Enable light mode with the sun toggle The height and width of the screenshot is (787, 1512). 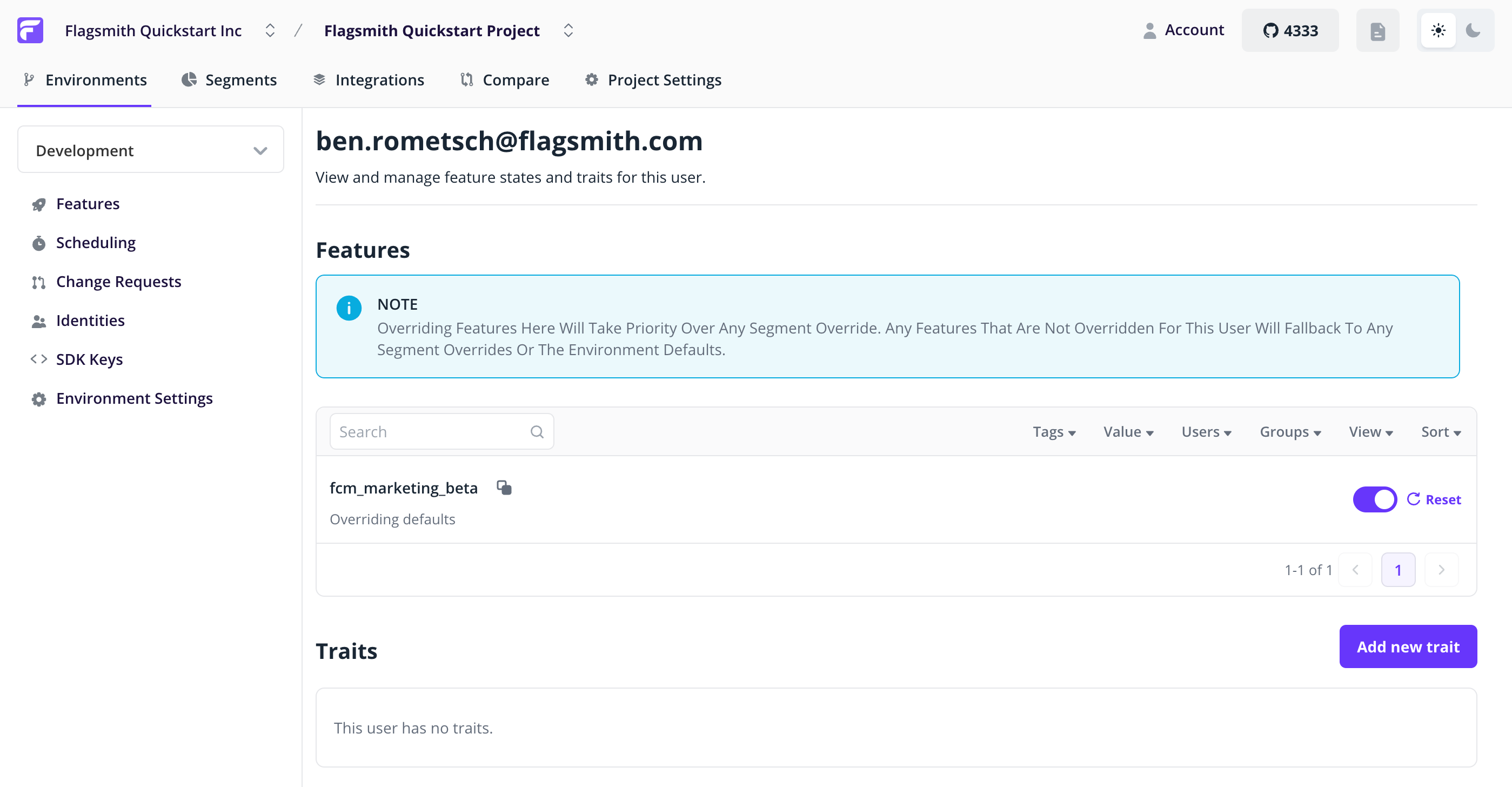[1438, 30]
